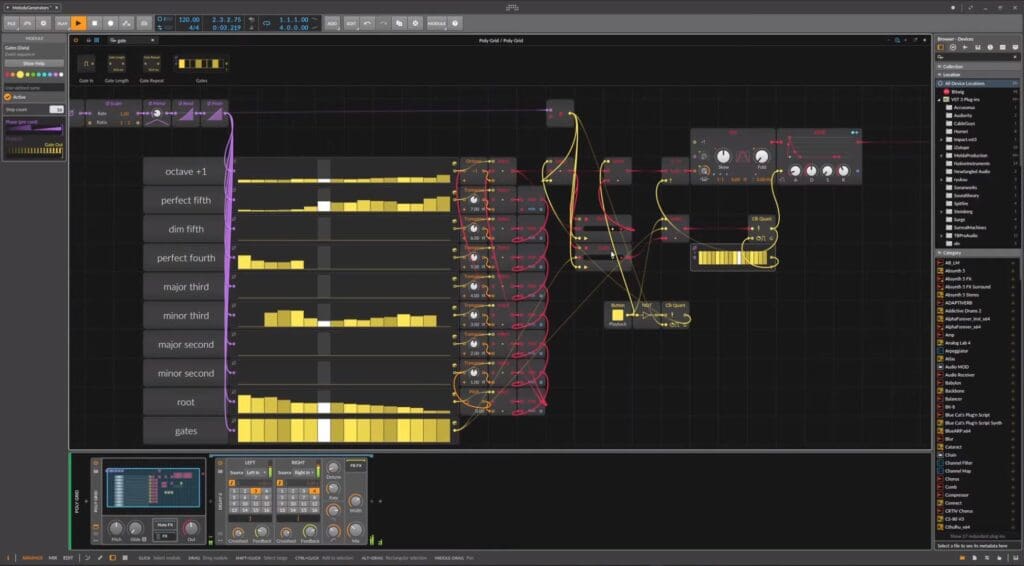Click the Mix knob in the delay device
This screenshot has width=1024, height=566.
click(x=355, y=529)
